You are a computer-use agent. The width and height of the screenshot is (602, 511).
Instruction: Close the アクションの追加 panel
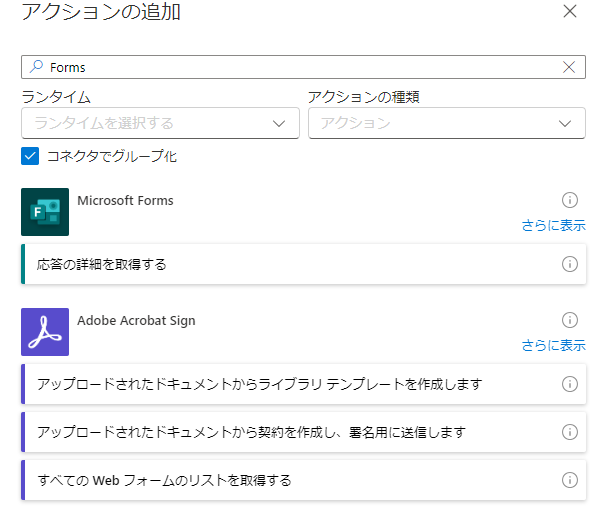click(570, 11)
